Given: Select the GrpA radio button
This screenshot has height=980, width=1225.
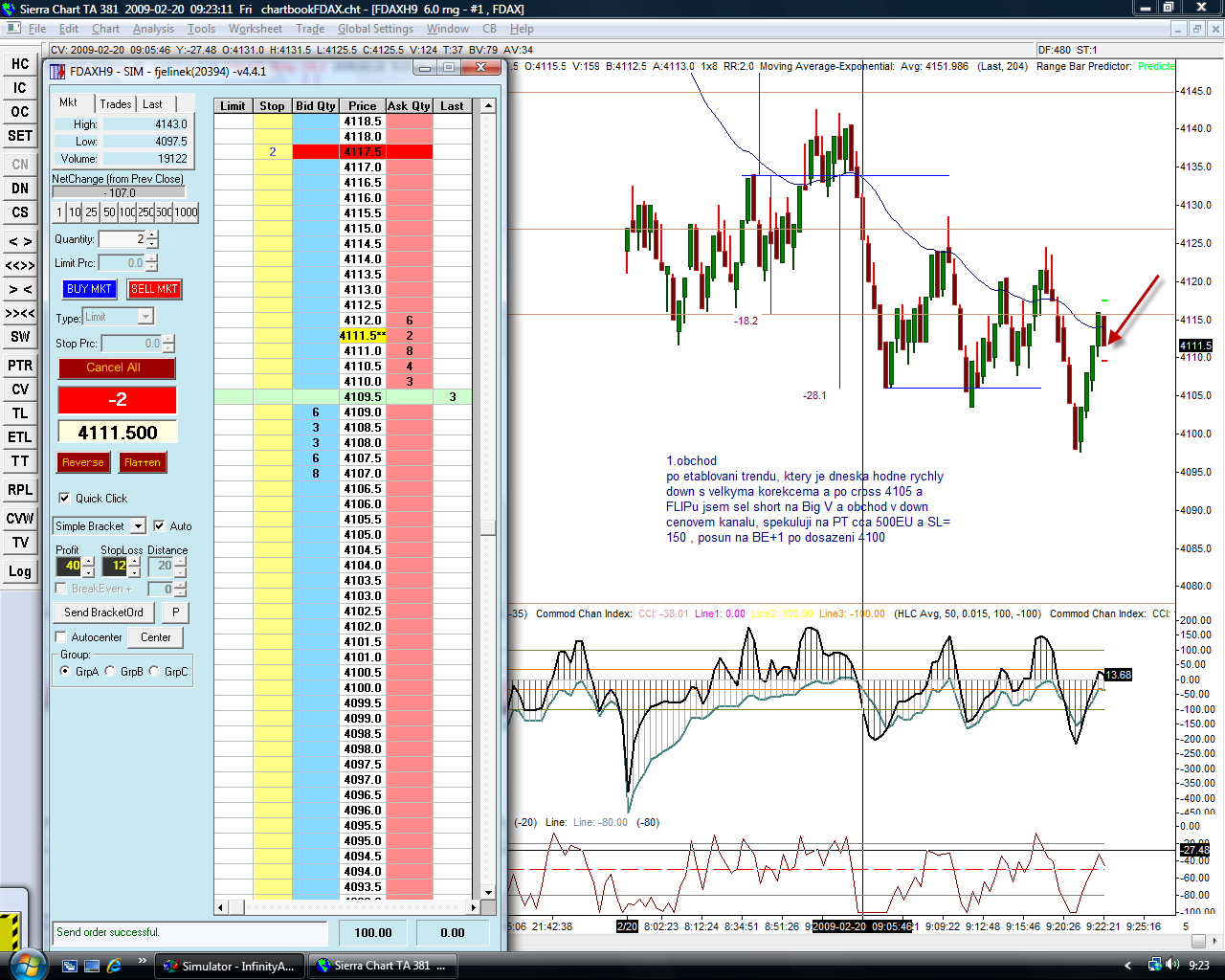Looking at the screenshot, I should coord(65,672).
